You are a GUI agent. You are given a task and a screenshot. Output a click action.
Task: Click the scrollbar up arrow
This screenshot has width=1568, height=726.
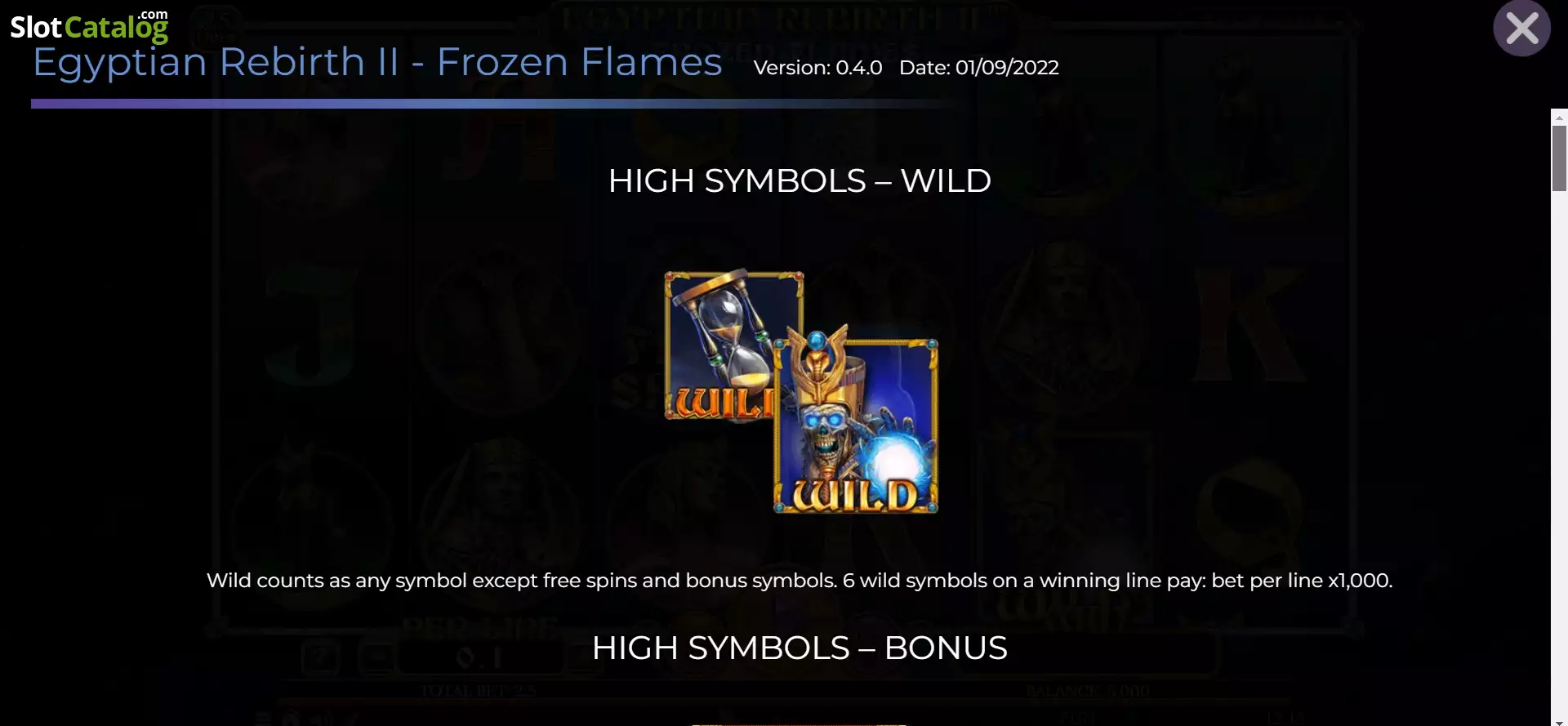pos(1559,118)
